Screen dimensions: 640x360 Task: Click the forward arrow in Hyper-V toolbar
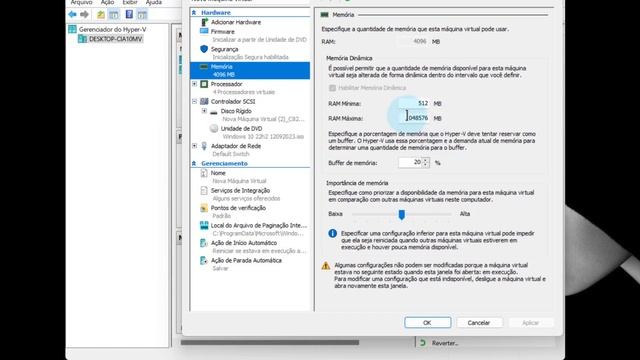point(84,15)
